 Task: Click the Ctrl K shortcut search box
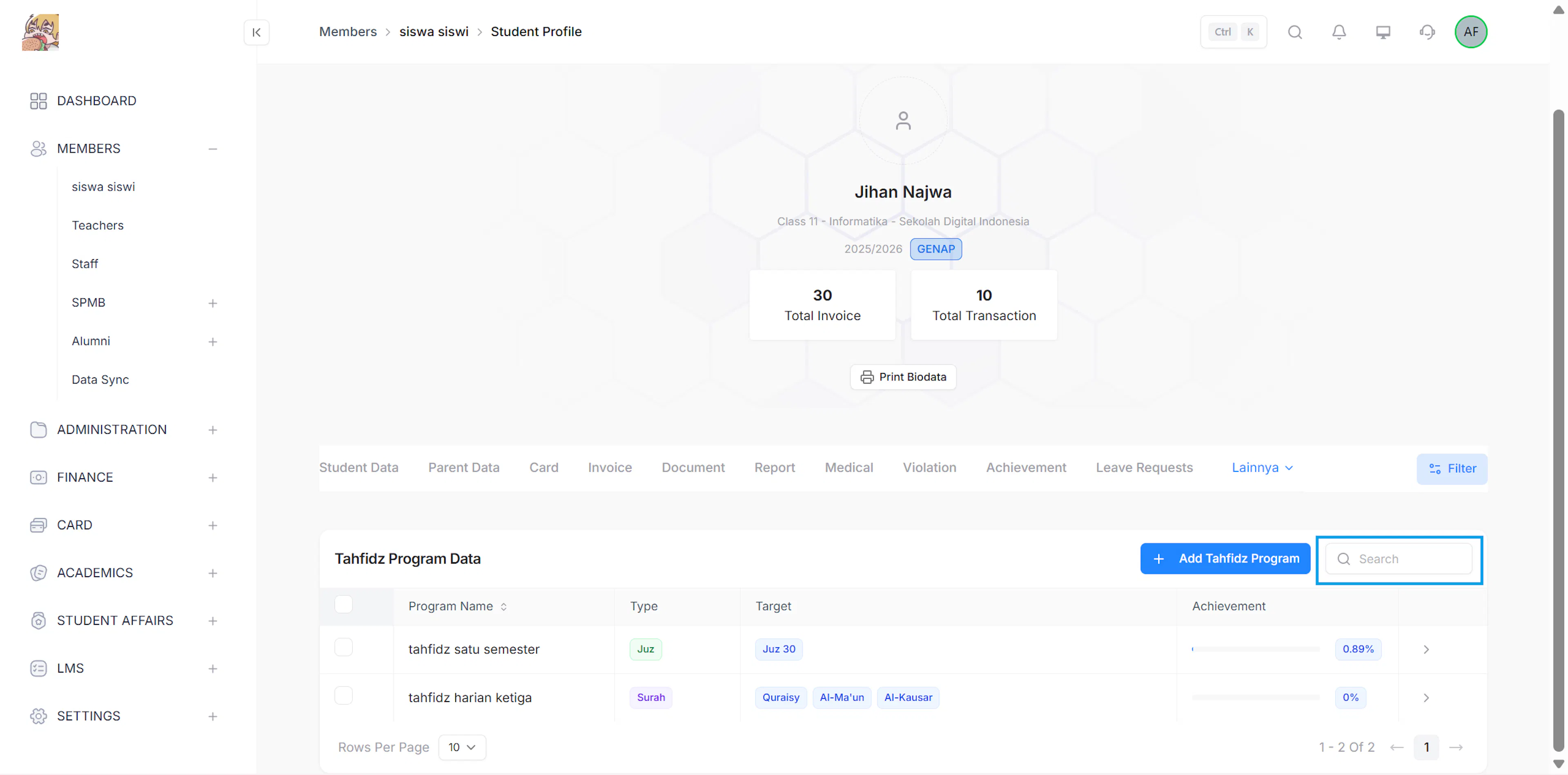click(1233, 32)
